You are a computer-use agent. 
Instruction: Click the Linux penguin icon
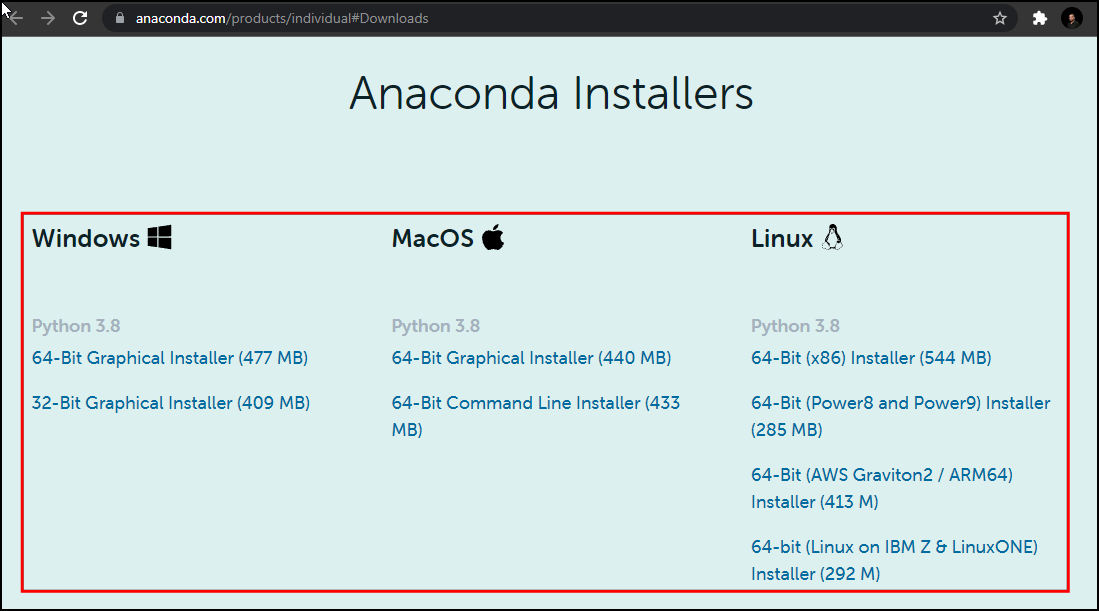coord(833,238)
